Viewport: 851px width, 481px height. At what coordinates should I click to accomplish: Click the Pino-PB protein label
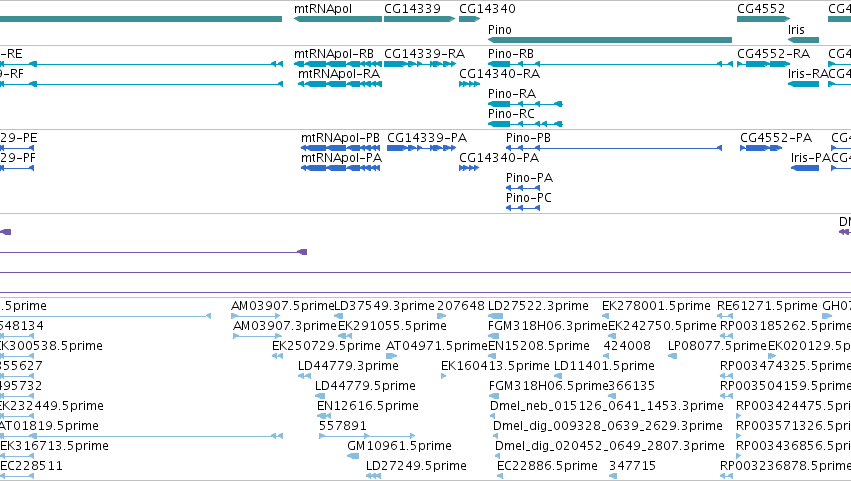(528, 138)
